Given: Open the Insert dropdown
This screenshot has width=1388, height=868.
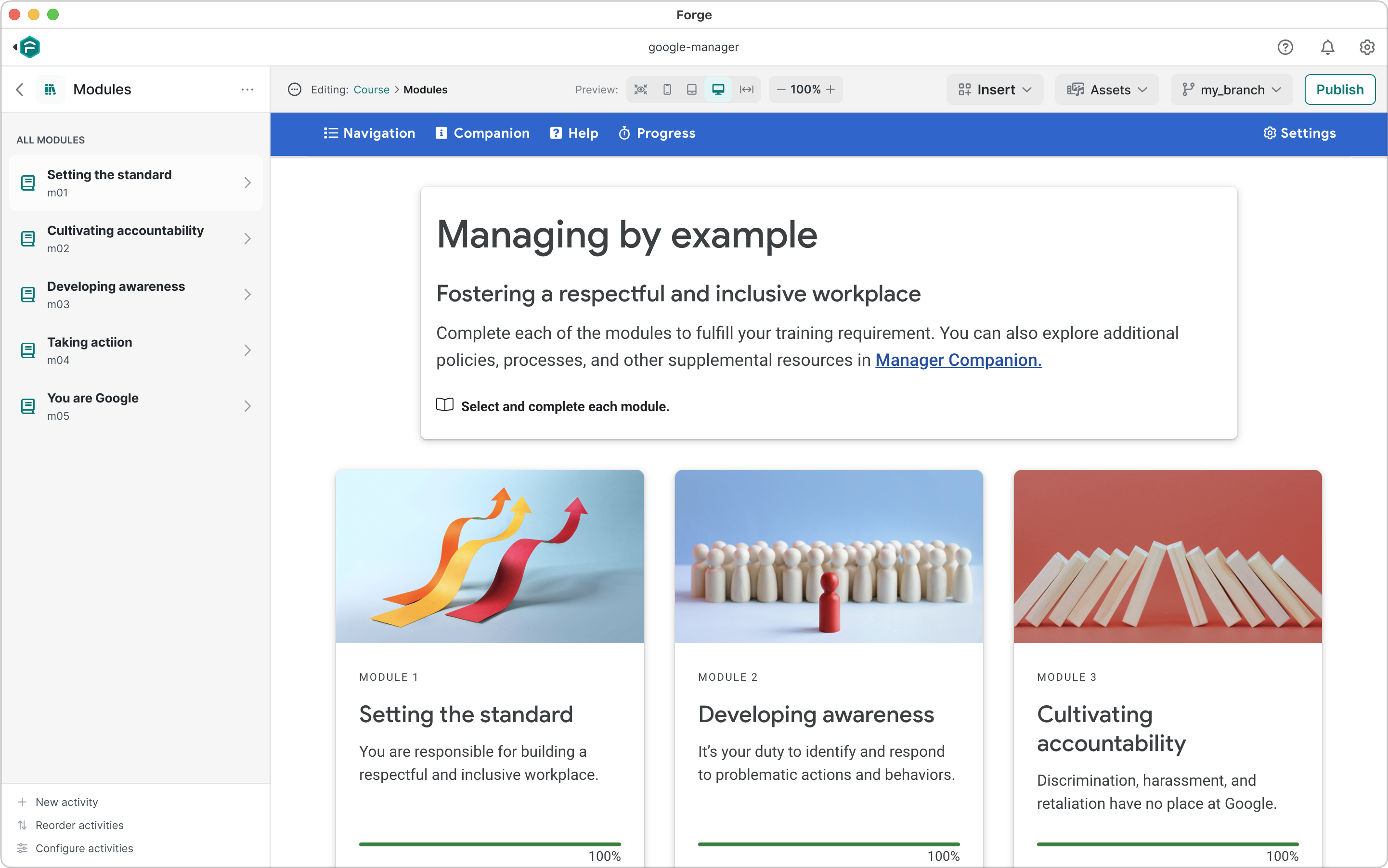Looking at the screenshot, I should coord(995,90).
